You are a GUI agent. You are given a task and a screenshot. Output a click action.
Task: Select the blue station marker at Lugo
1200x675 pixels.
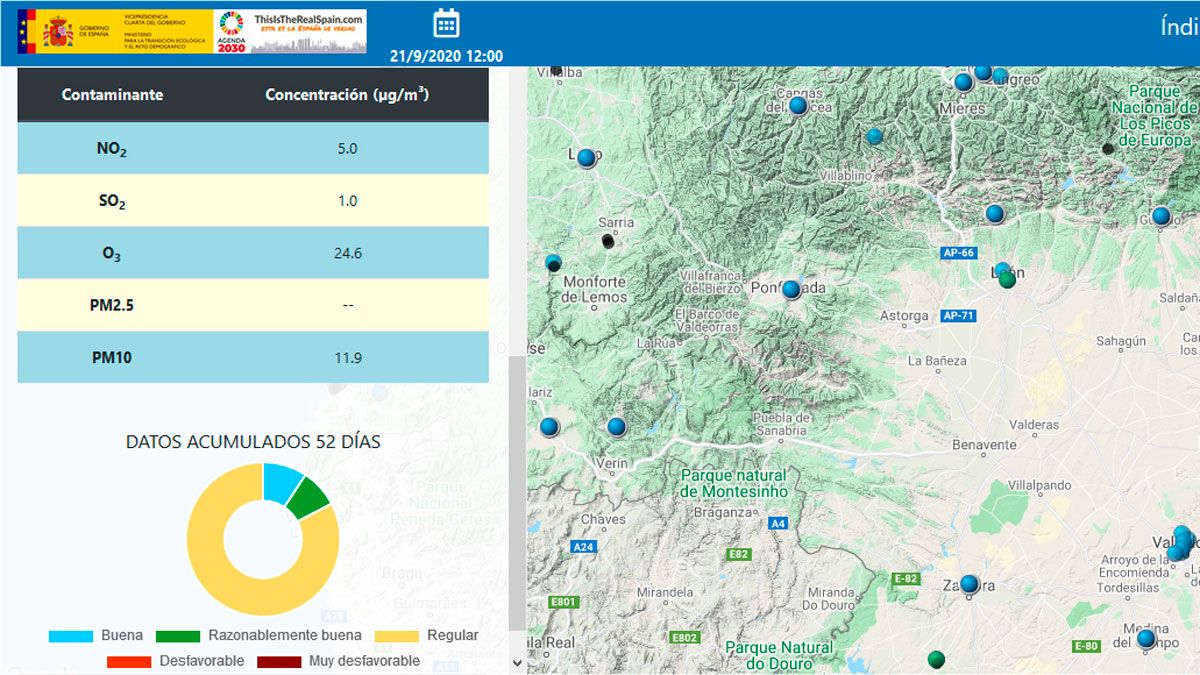click(587, 158)
